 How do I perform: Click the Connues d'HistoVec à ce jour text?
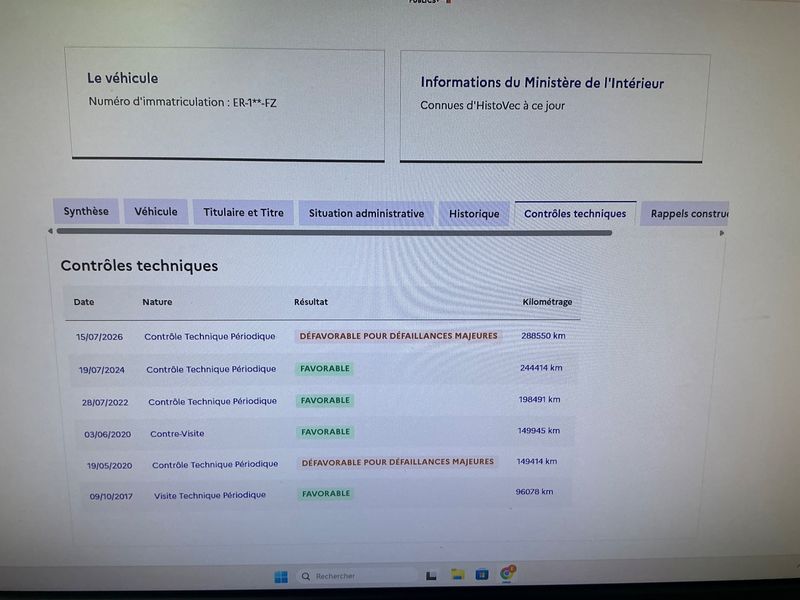[x=492, y=106]
